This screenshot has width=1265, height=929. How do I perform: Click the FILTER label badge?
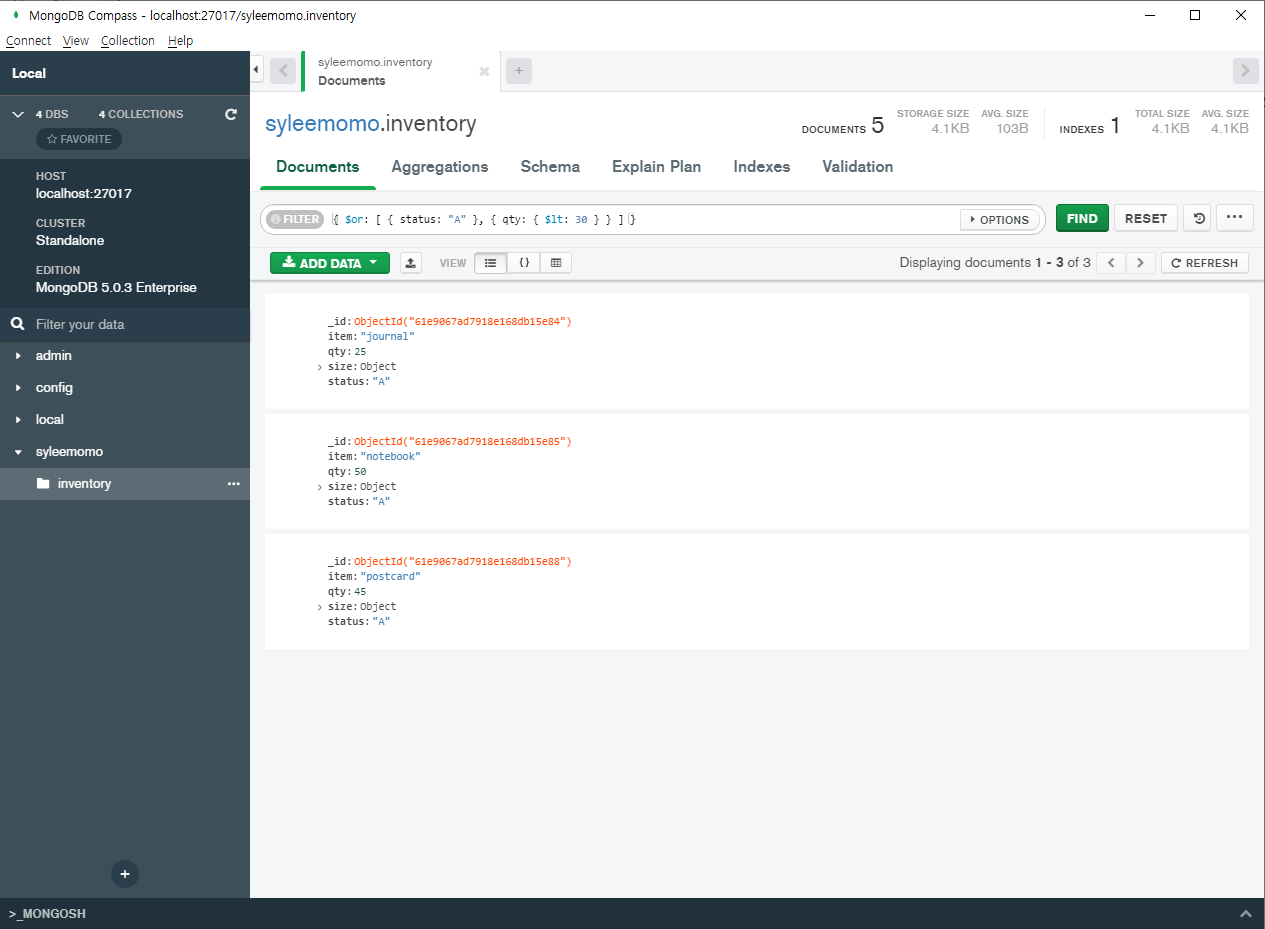click(294, 219)
